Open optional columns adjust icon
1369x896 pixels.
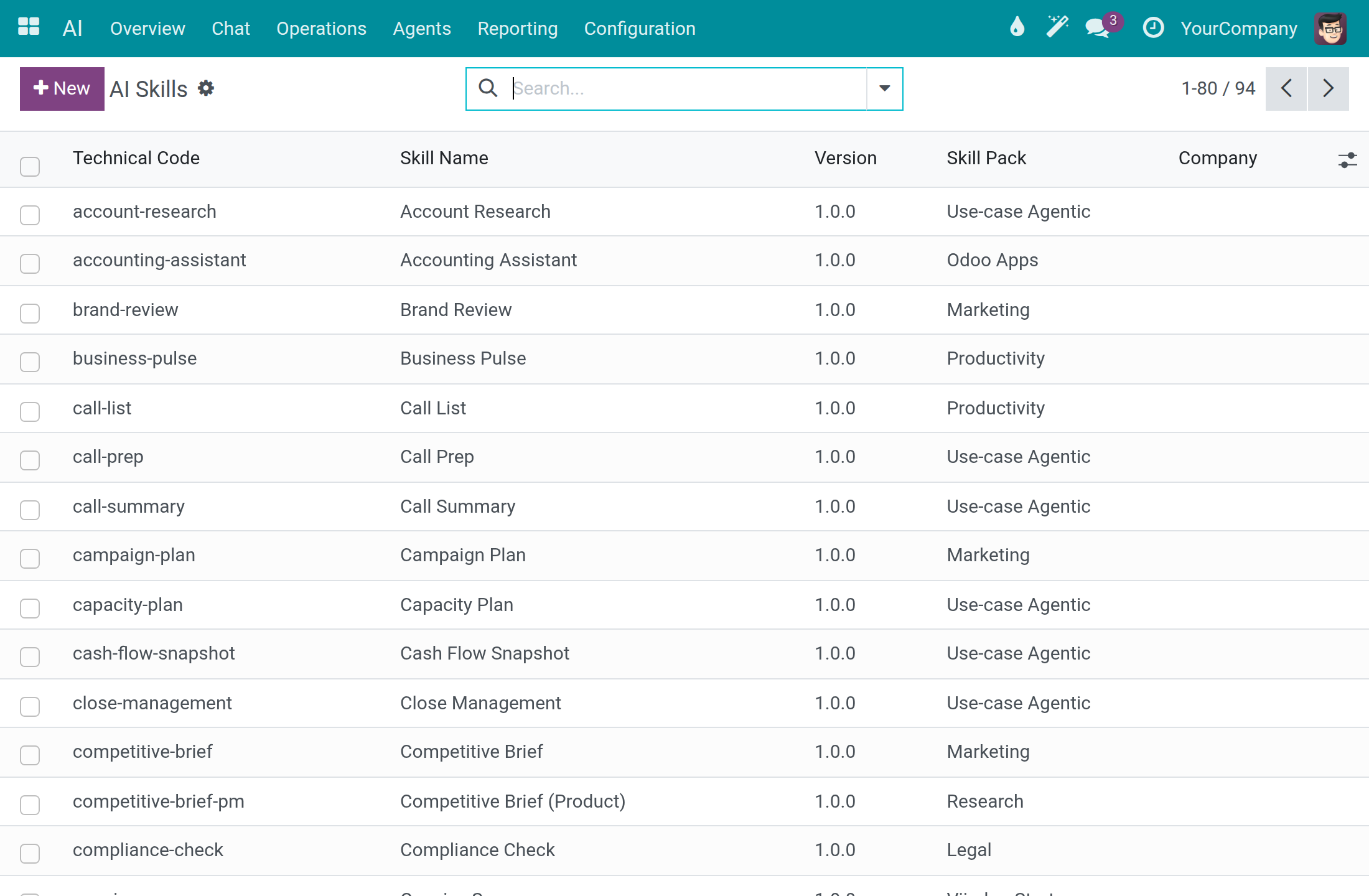tap(1347, 160)
